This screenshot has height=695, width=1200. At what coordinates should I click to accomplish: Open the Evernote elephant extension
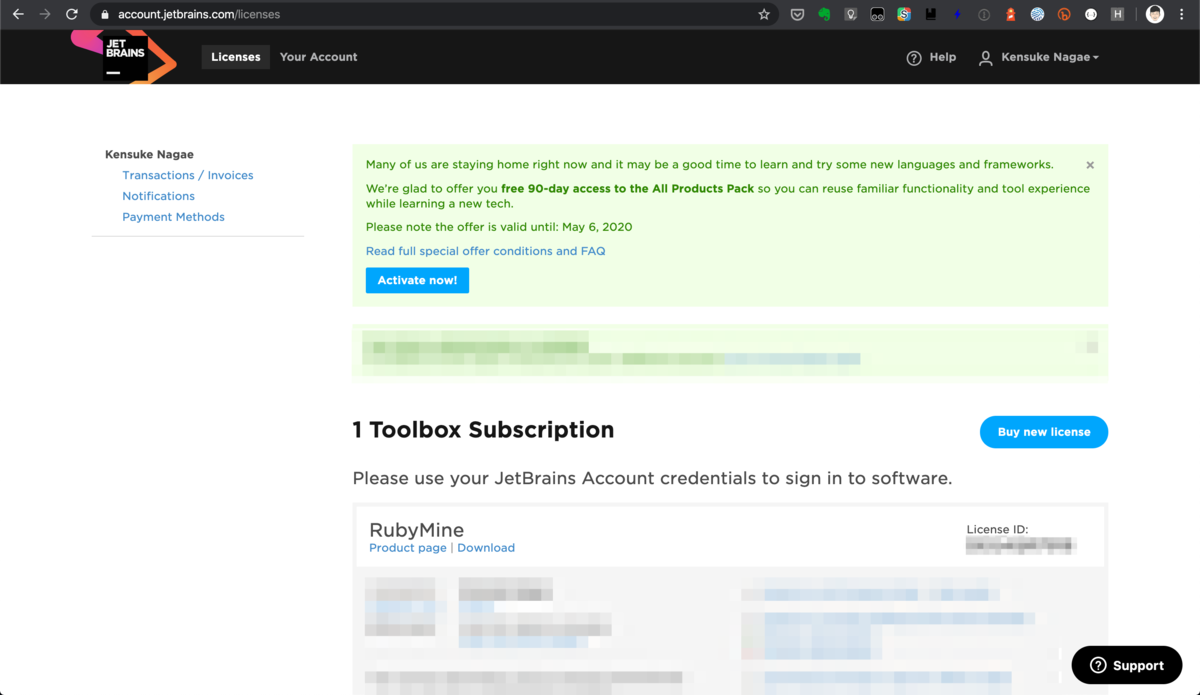coord(824,14)
